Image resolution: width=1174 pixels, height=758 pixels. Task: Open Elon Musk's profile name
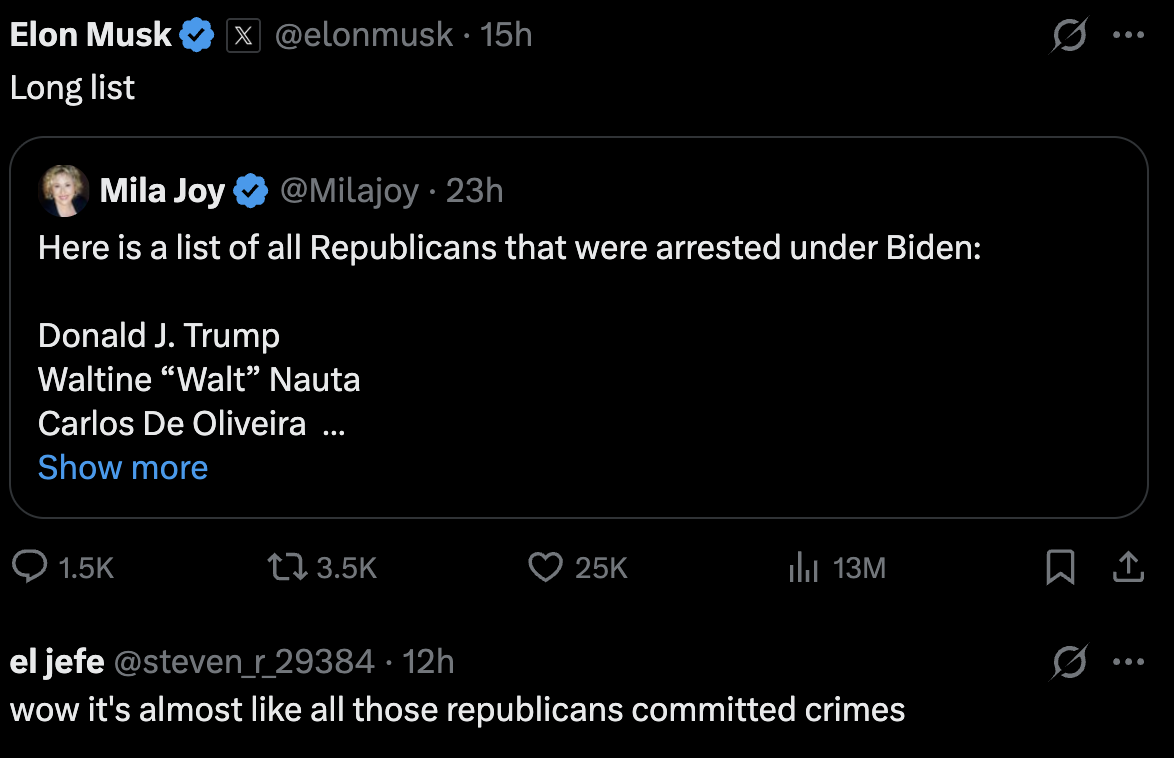point(91,36)
